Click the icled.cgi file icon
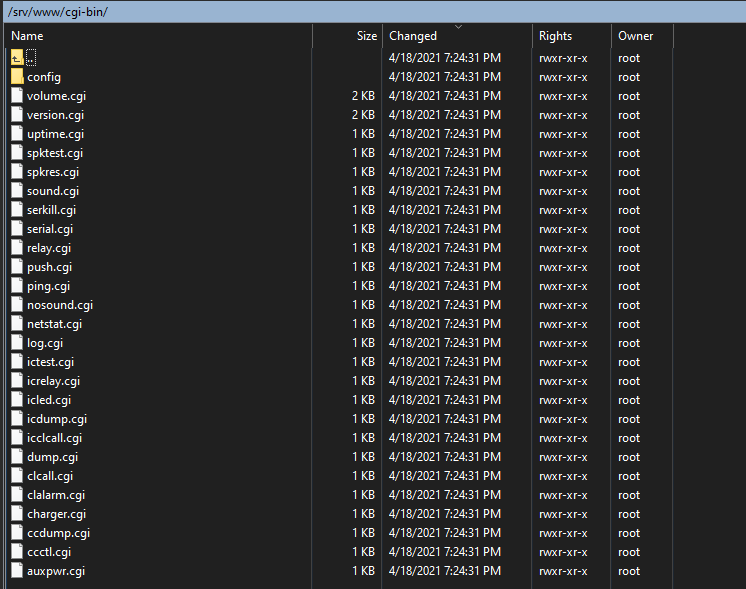 (x=17, y=400)
